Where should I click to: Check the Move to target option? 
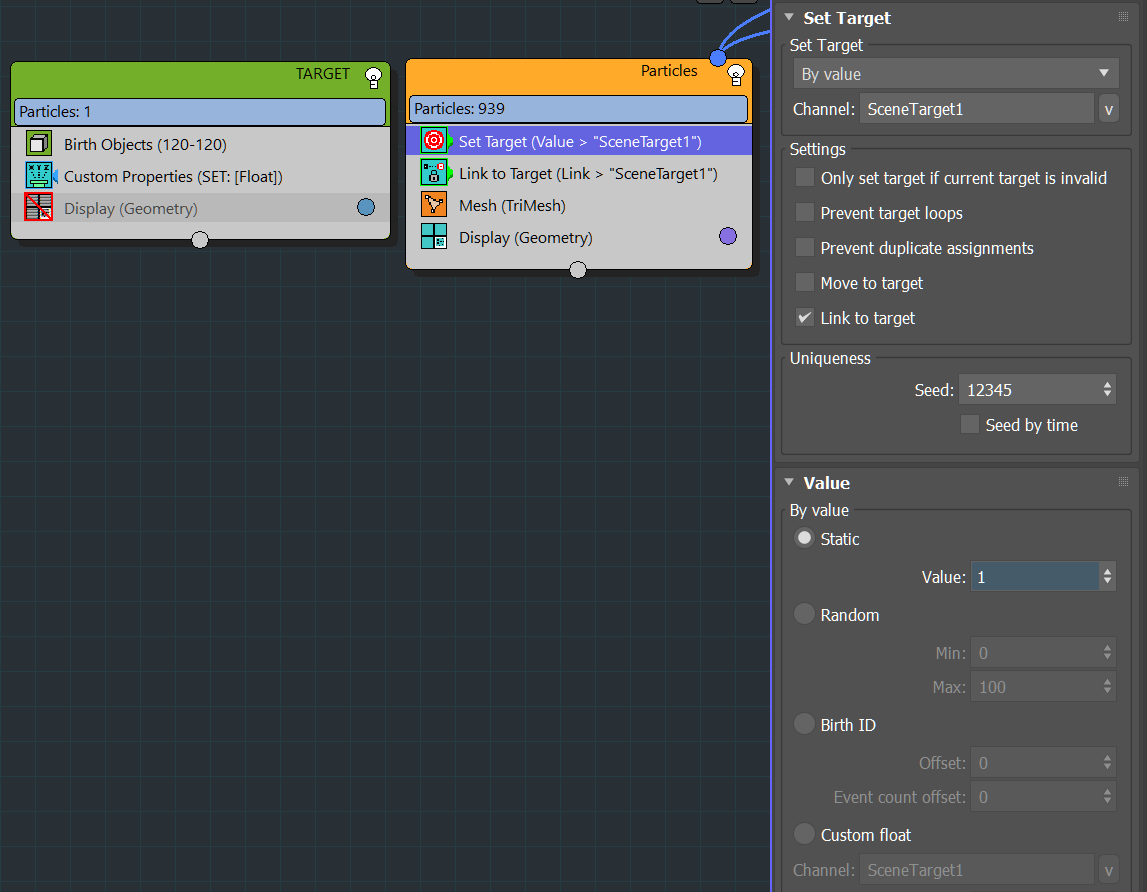[805, 283]
